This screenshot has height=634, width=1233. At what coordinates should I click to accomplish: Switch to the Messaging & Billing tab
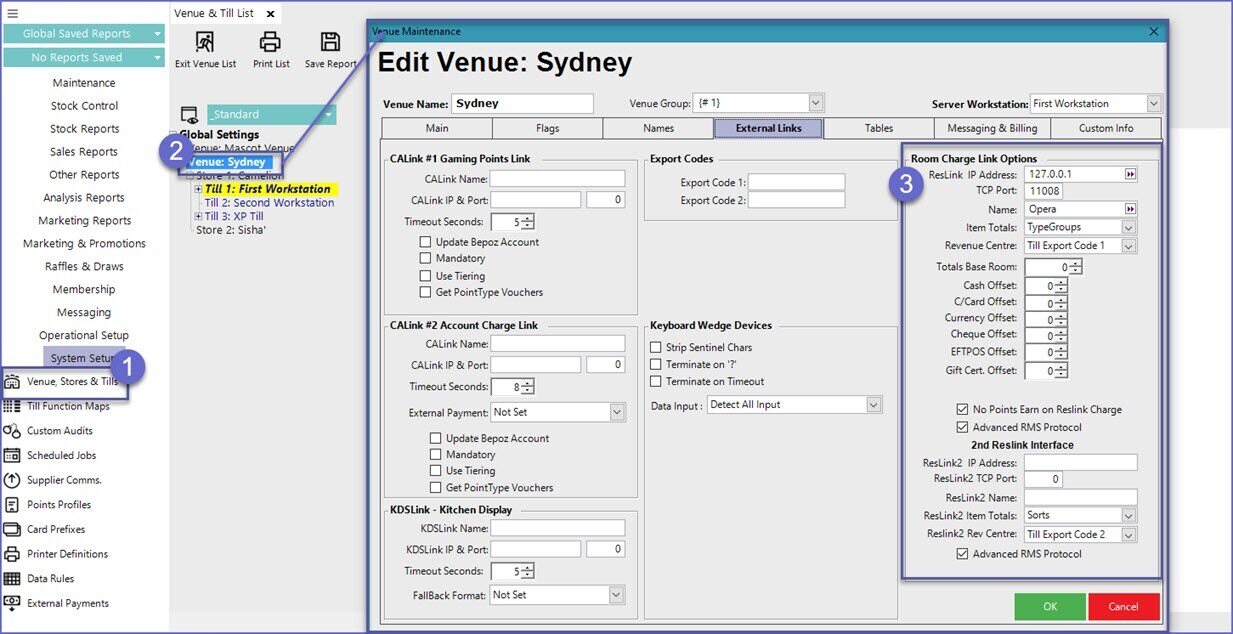click(991, 128)
